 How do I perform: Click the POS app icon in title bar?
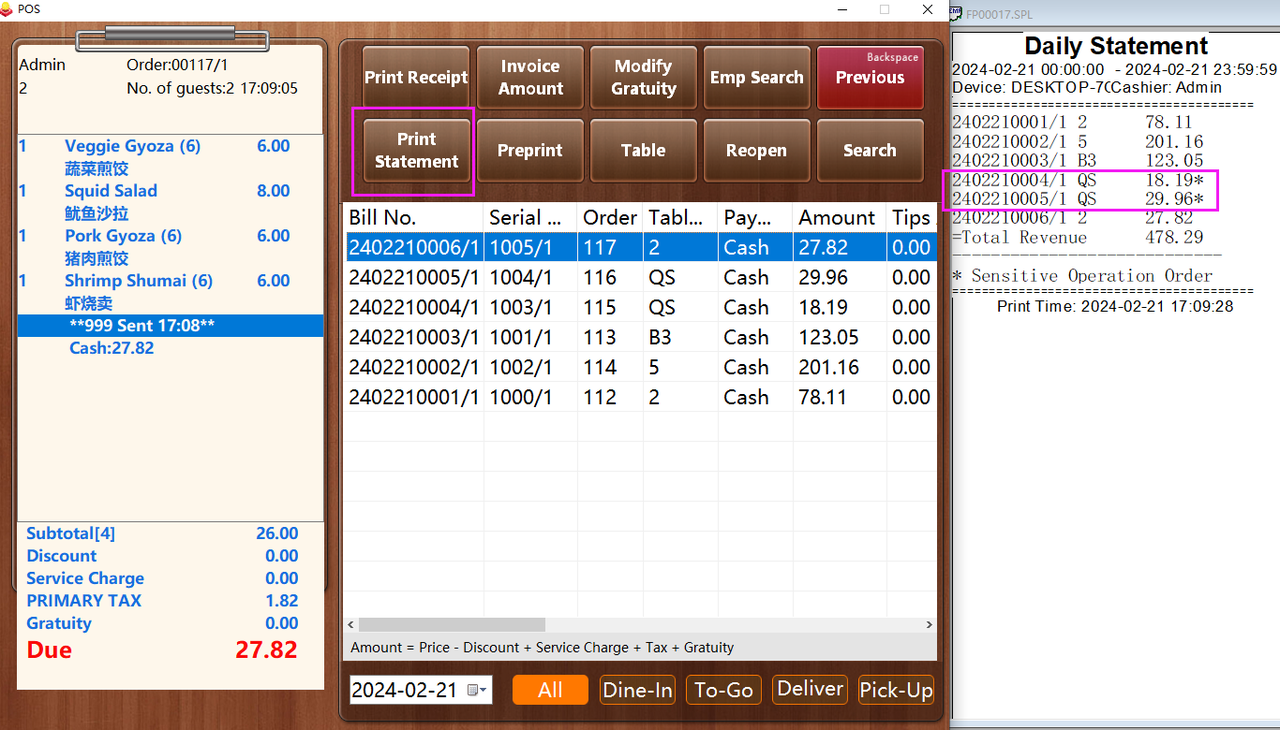pyautogui.click(x=8, y=9)
